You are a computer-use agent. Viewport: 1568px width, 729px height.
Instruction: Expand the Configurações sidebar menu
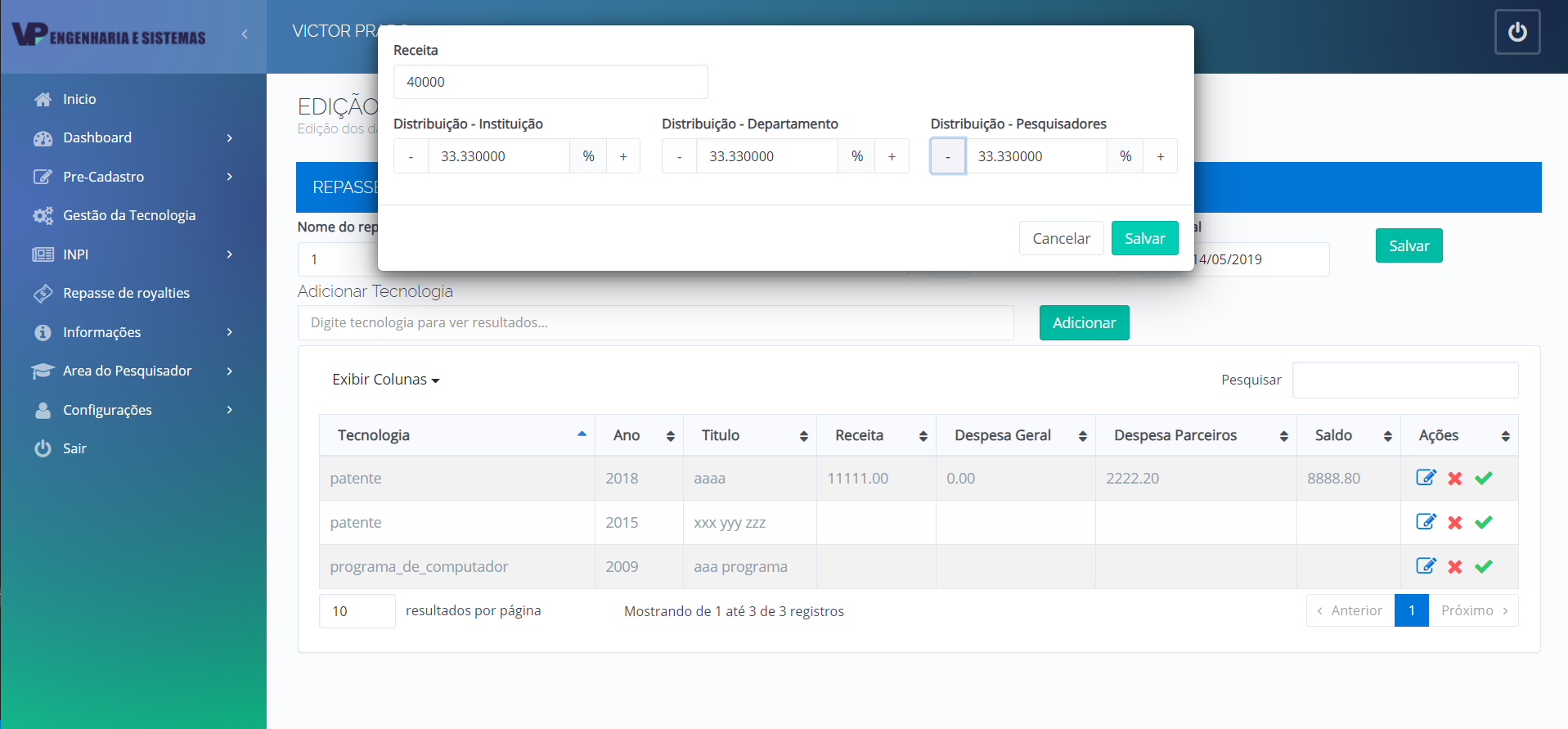[133, 410]
